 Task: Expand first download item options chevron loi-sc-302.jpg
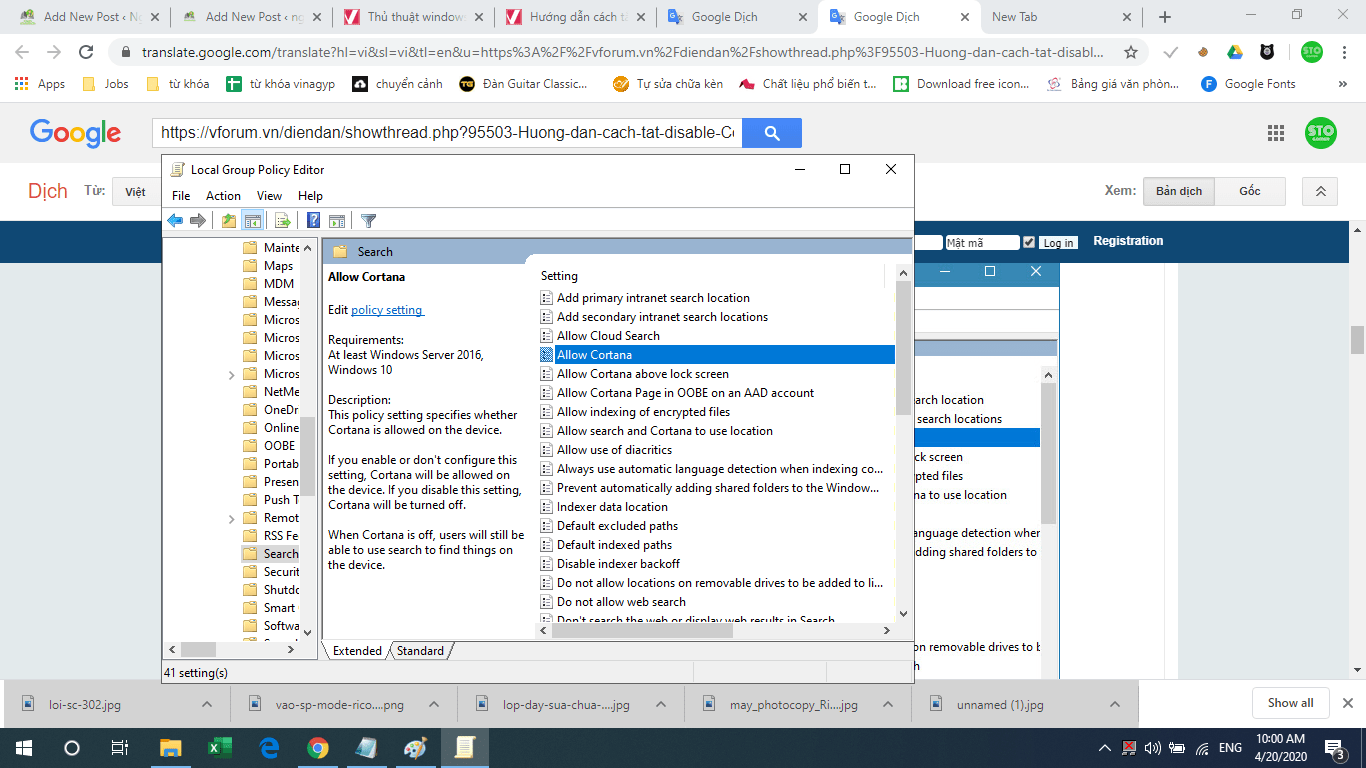click(x=207, y=704)
